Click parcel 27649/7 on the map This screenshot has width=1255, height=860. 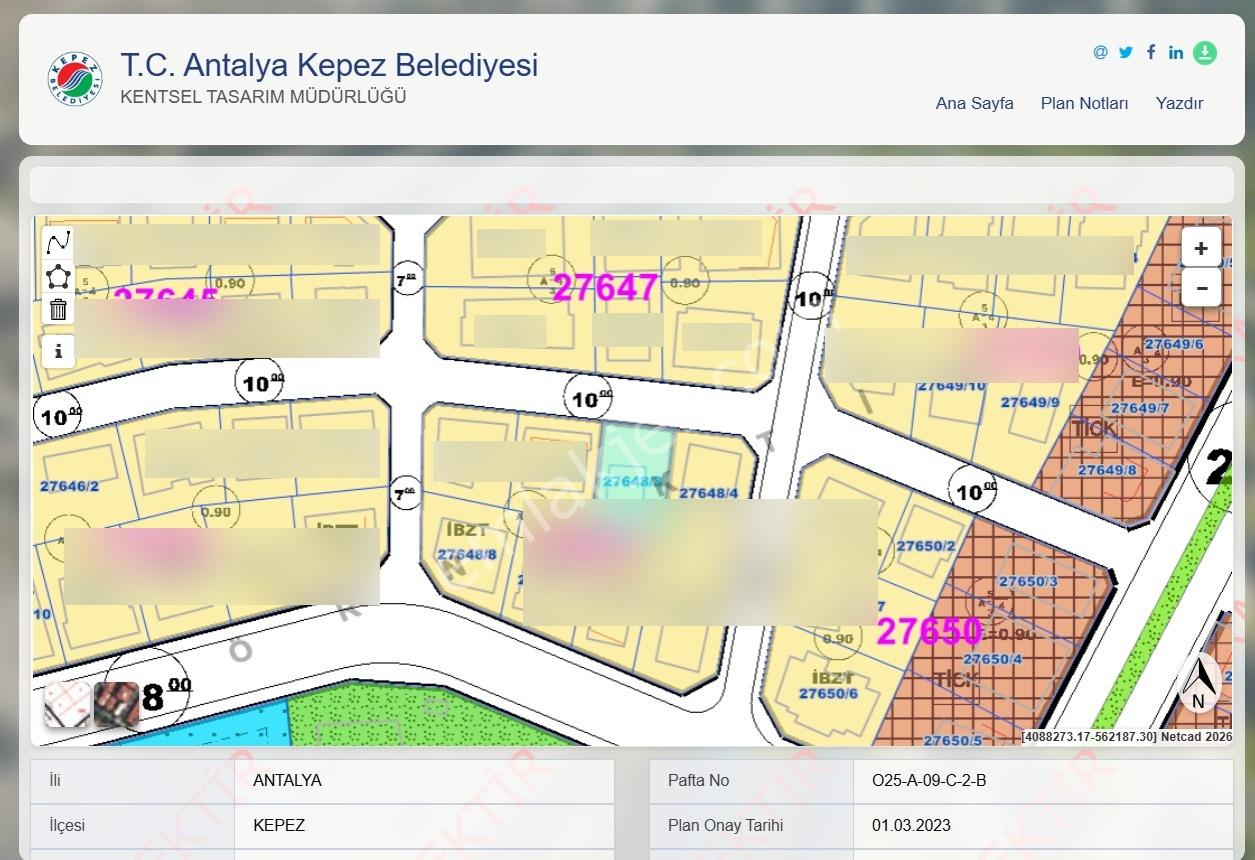(x=1140, y=408)
